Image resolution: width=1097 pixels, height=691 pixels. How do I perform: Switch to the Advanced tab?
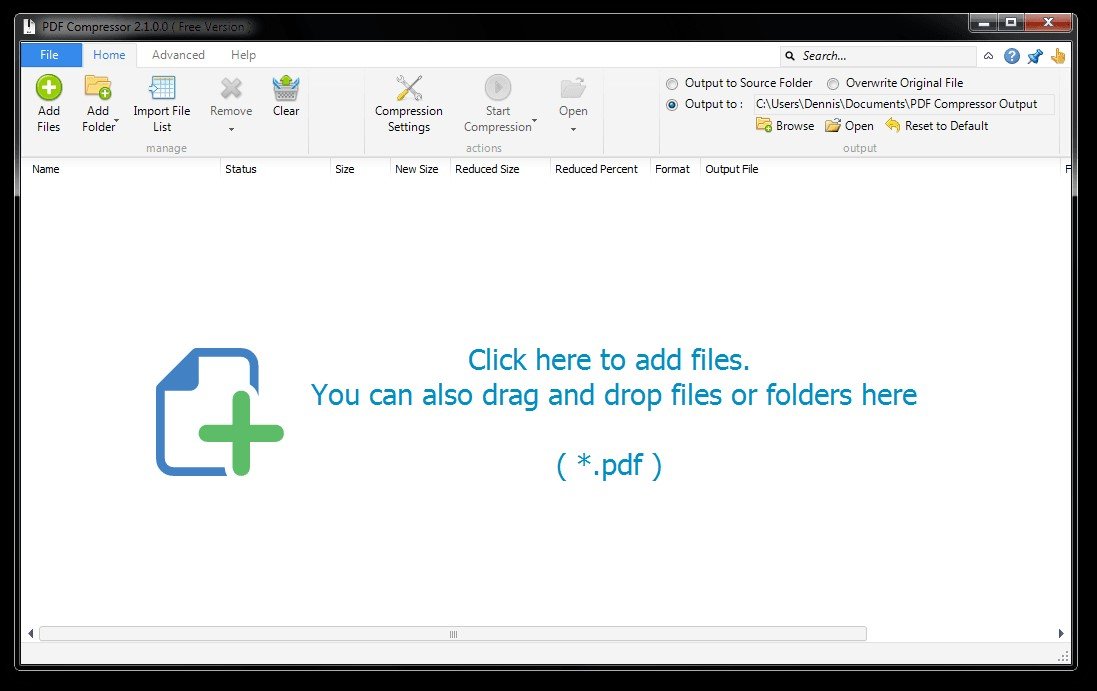point(178,55)
